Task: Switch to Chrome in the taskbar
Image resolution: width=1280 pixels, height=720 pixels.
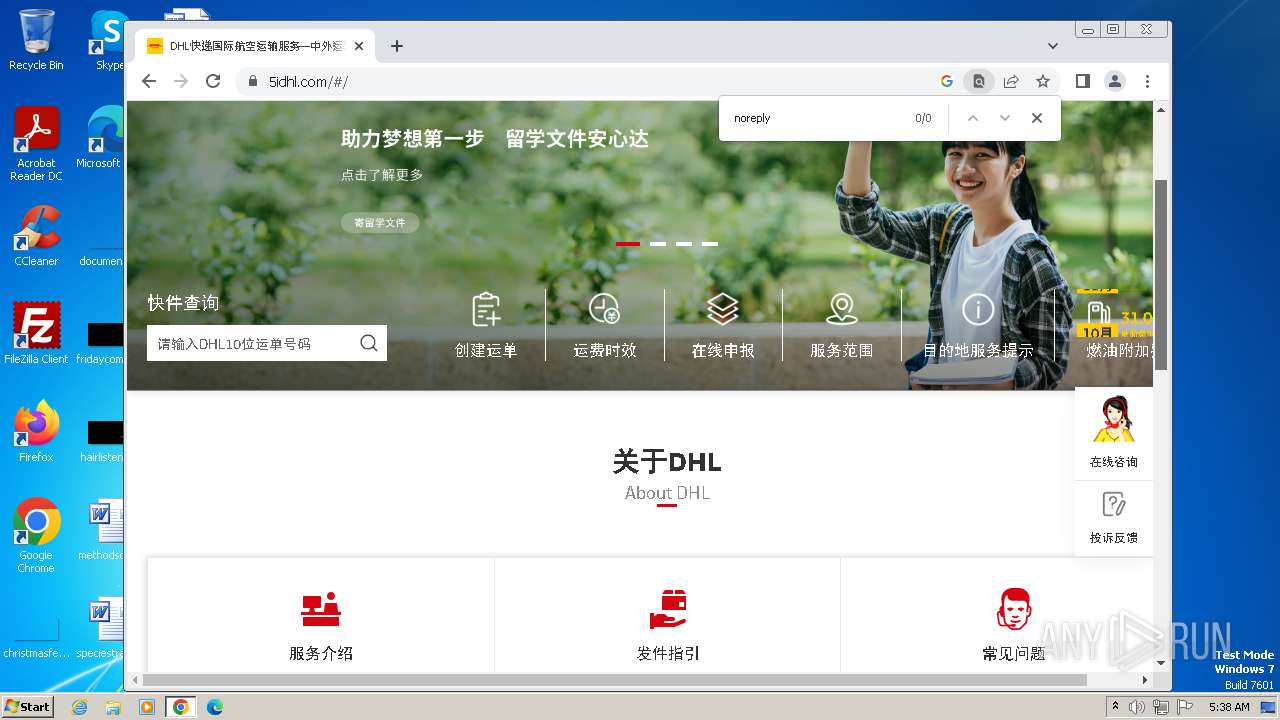Action: click(181, 707)
